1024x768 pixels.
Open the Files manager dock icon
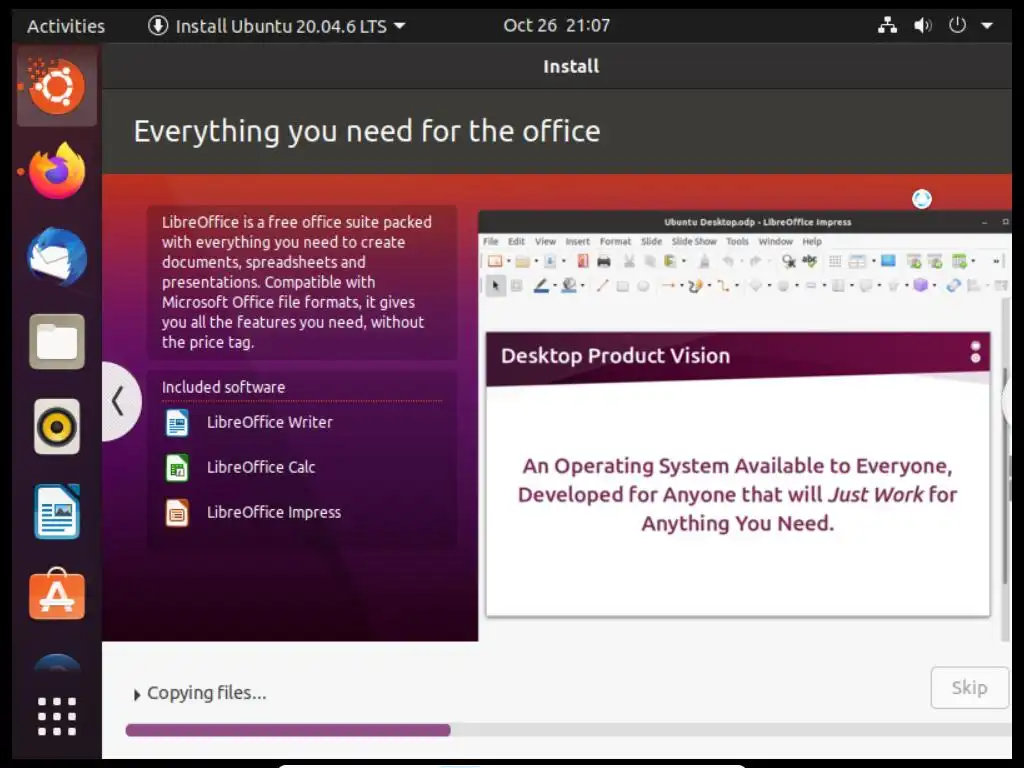pyautogui.click(x=57, y=342)
